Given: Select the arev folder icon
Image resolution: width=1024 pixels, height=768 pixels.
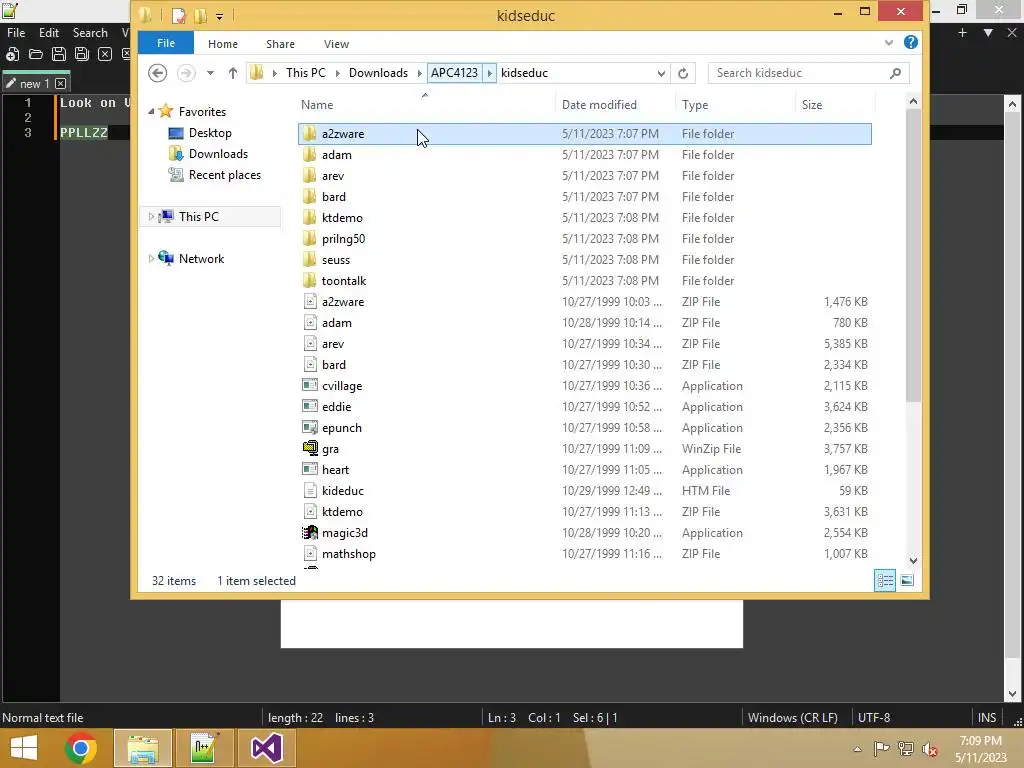Looking at the screenshot, I should (310, 176).
